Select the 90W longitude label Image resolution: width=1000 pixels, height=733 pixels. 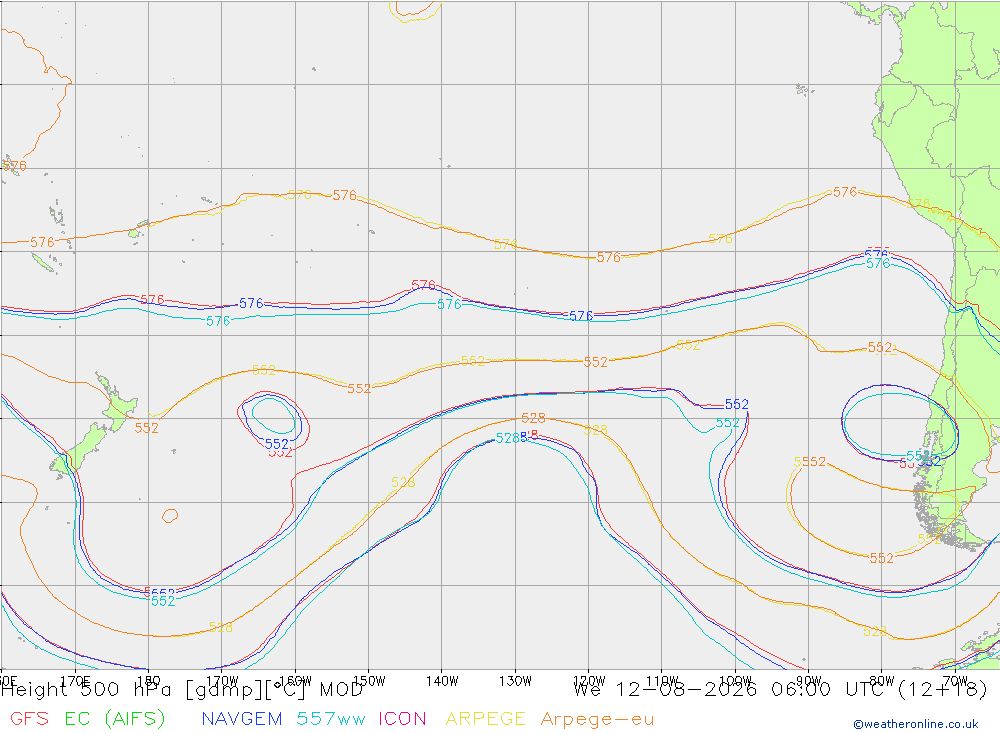click(x=809, y=681)
